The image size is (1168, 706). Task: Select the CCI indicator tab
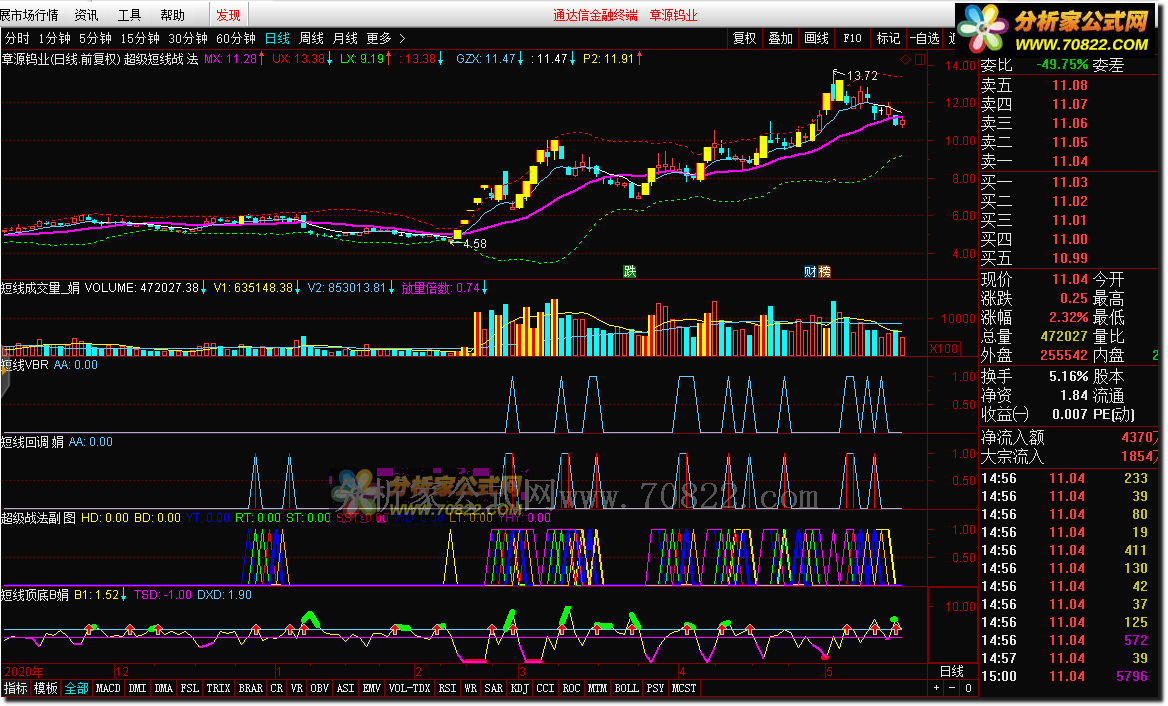point(545,688)
